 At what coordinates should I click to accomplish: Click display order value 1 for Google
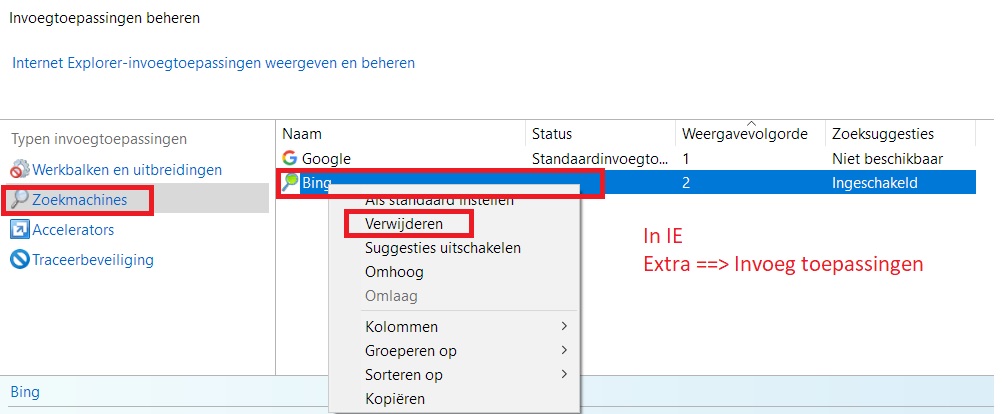(686, 158)
